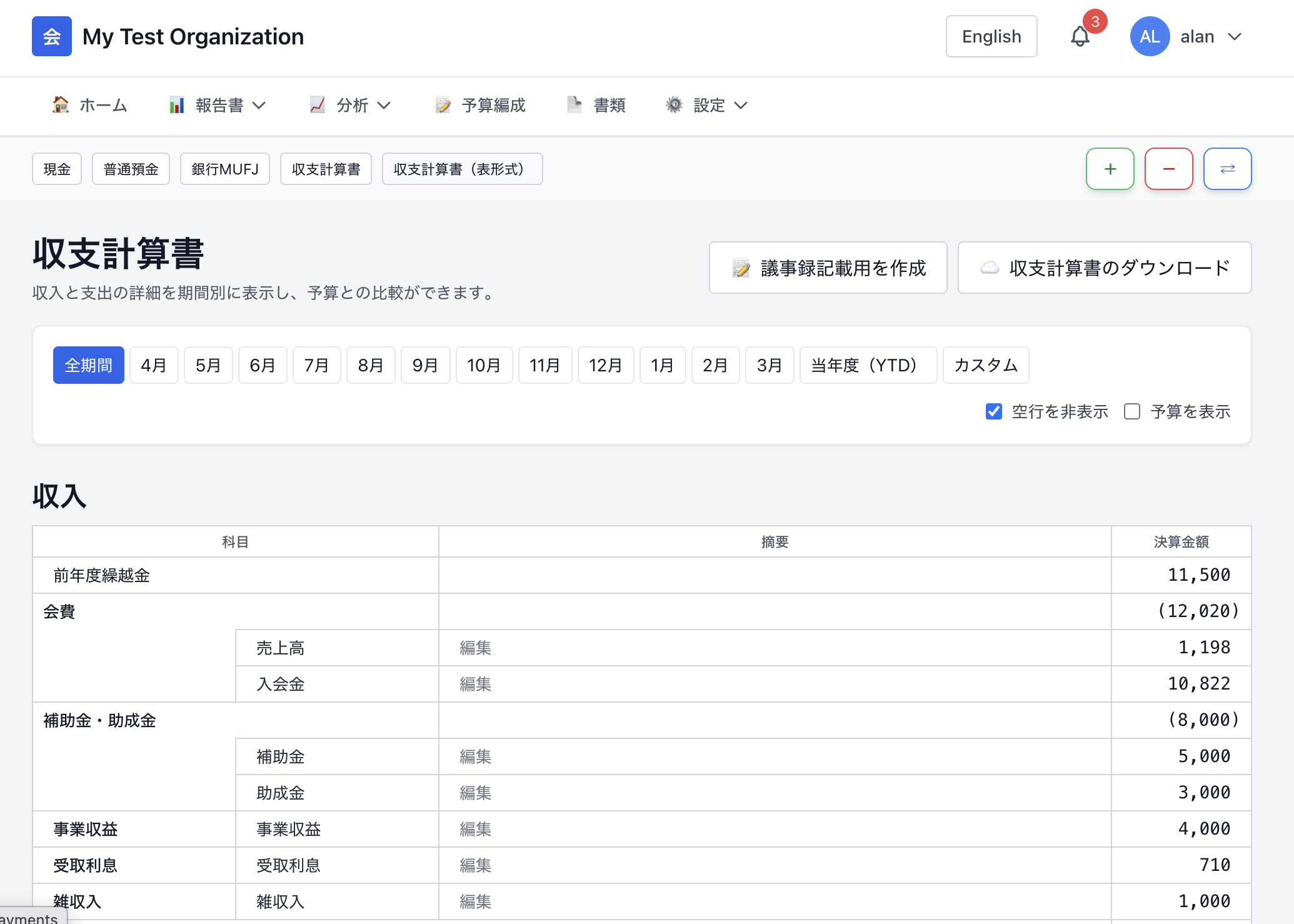Screen dimensions: 1294x924
Task: Click the blue transfer arrows button
Action: click(x=1227, y=169)
